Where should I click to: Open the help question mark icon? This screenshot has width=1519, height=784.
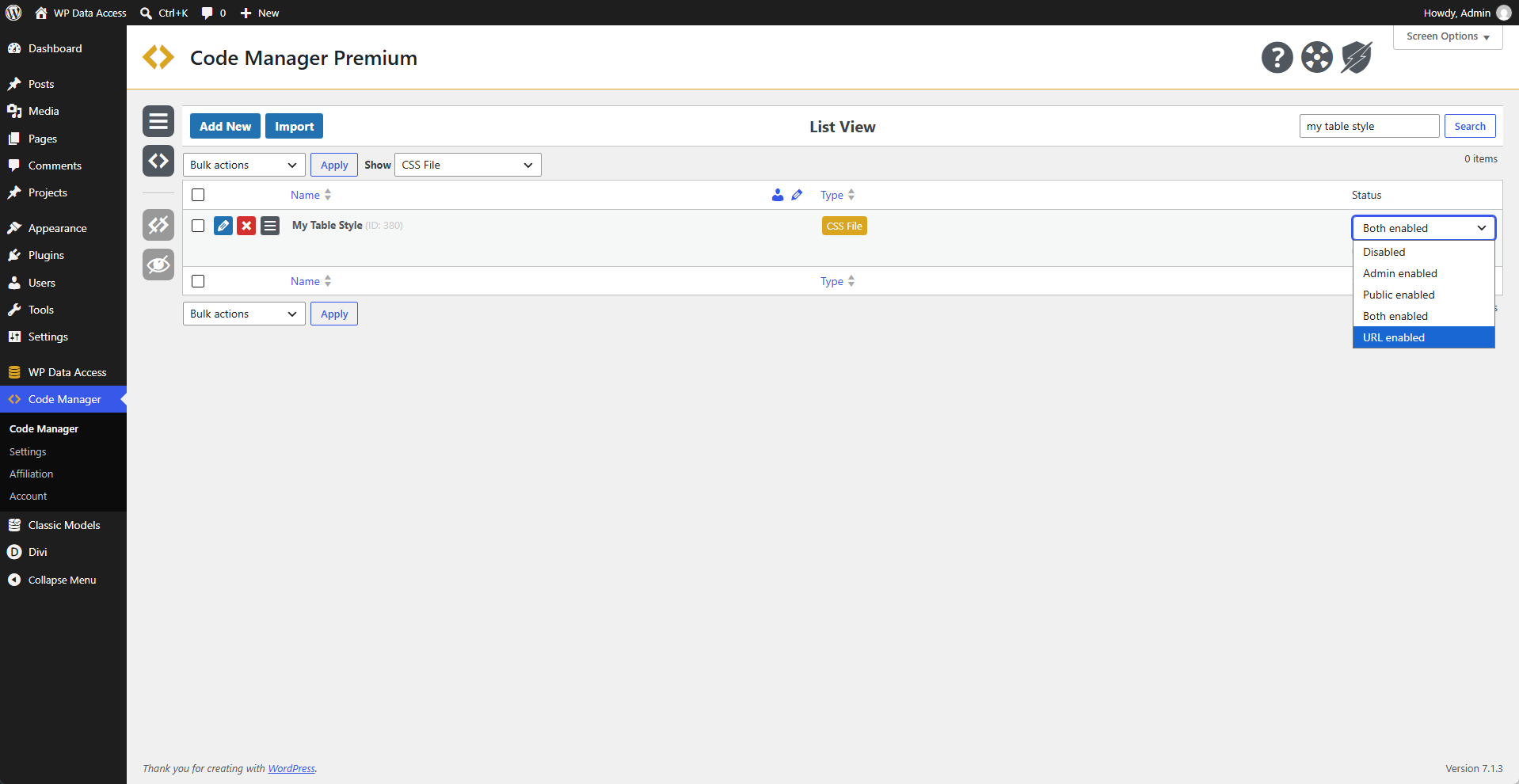pos(1277,57)
